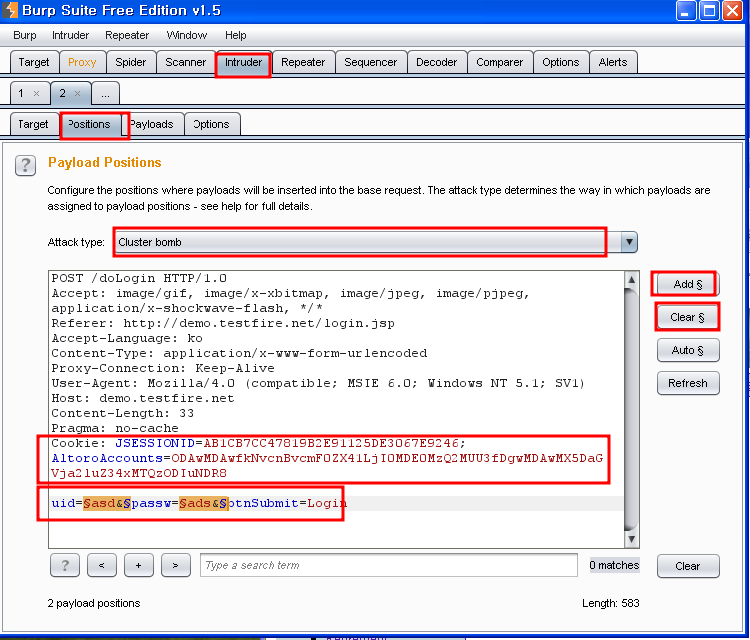
Task: Click the request editor scrollbar thumb
Action: click(x=631, y=409)
